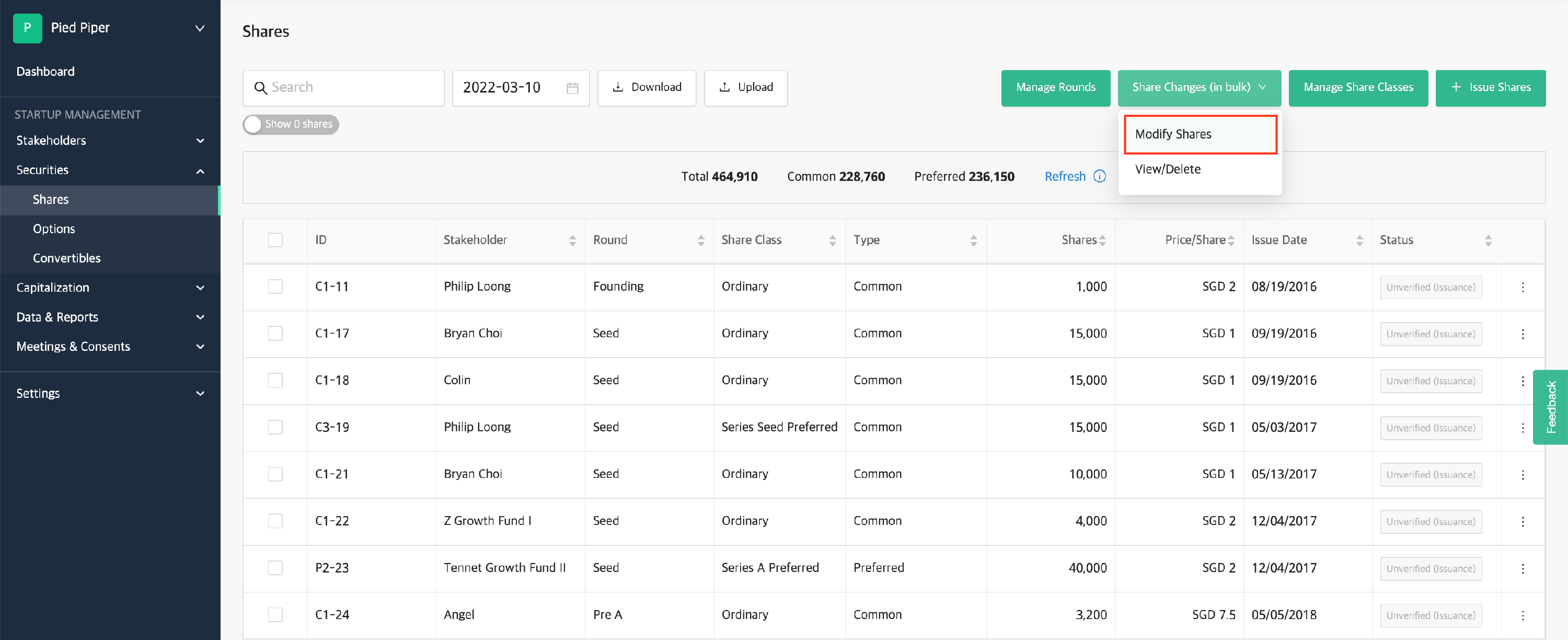Open row actions menu for C3-19
This screenshot has width=1568, height=640.
click(x=1523, y=428)
